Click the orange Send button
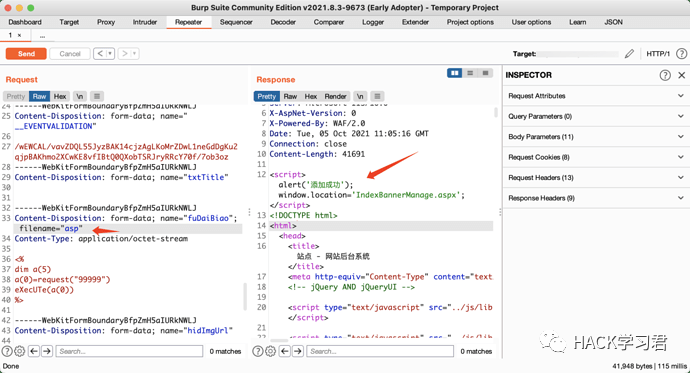 26,54
